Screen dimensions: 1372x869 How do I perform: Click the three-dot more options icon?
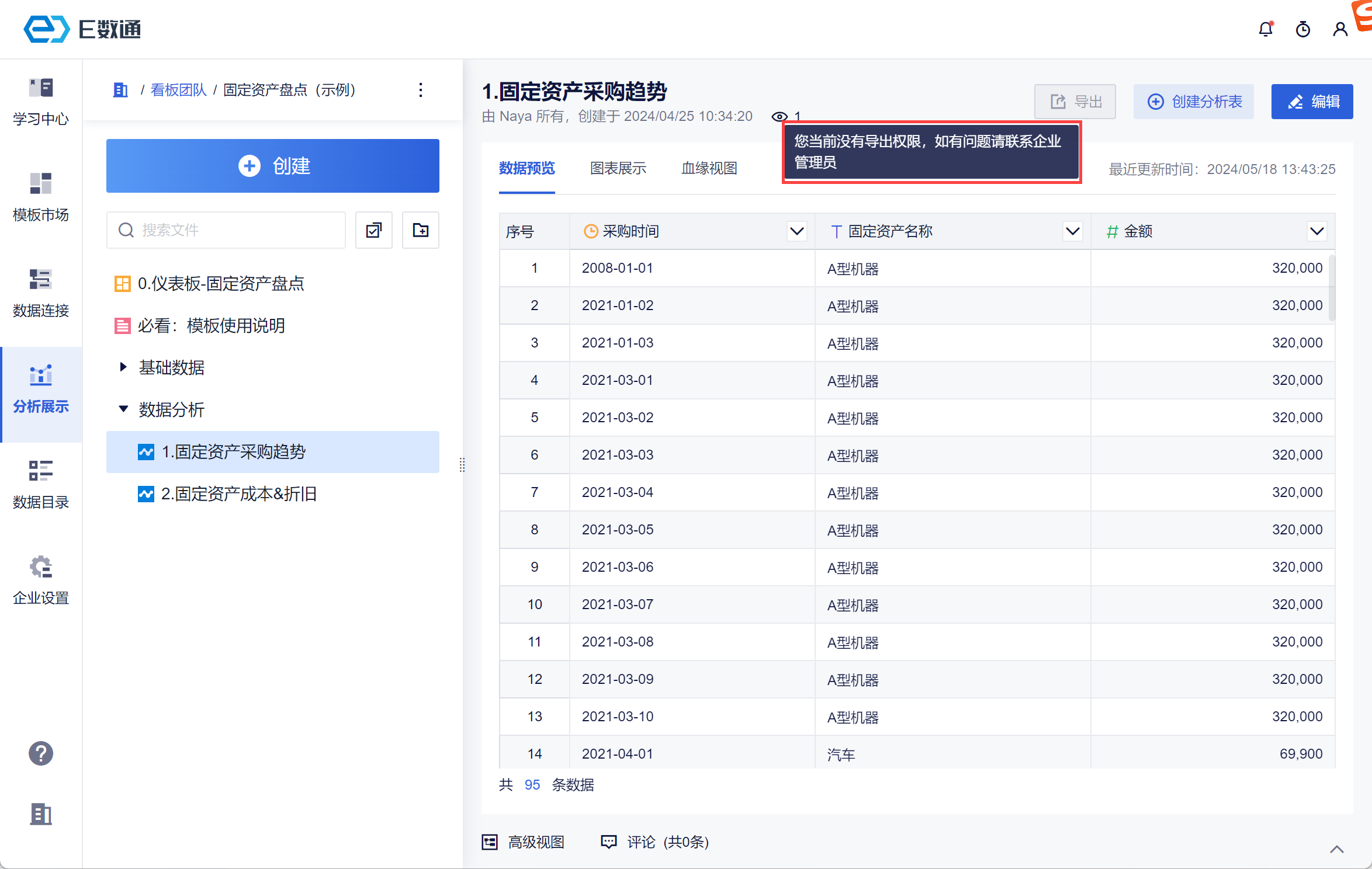coord(421,90)
